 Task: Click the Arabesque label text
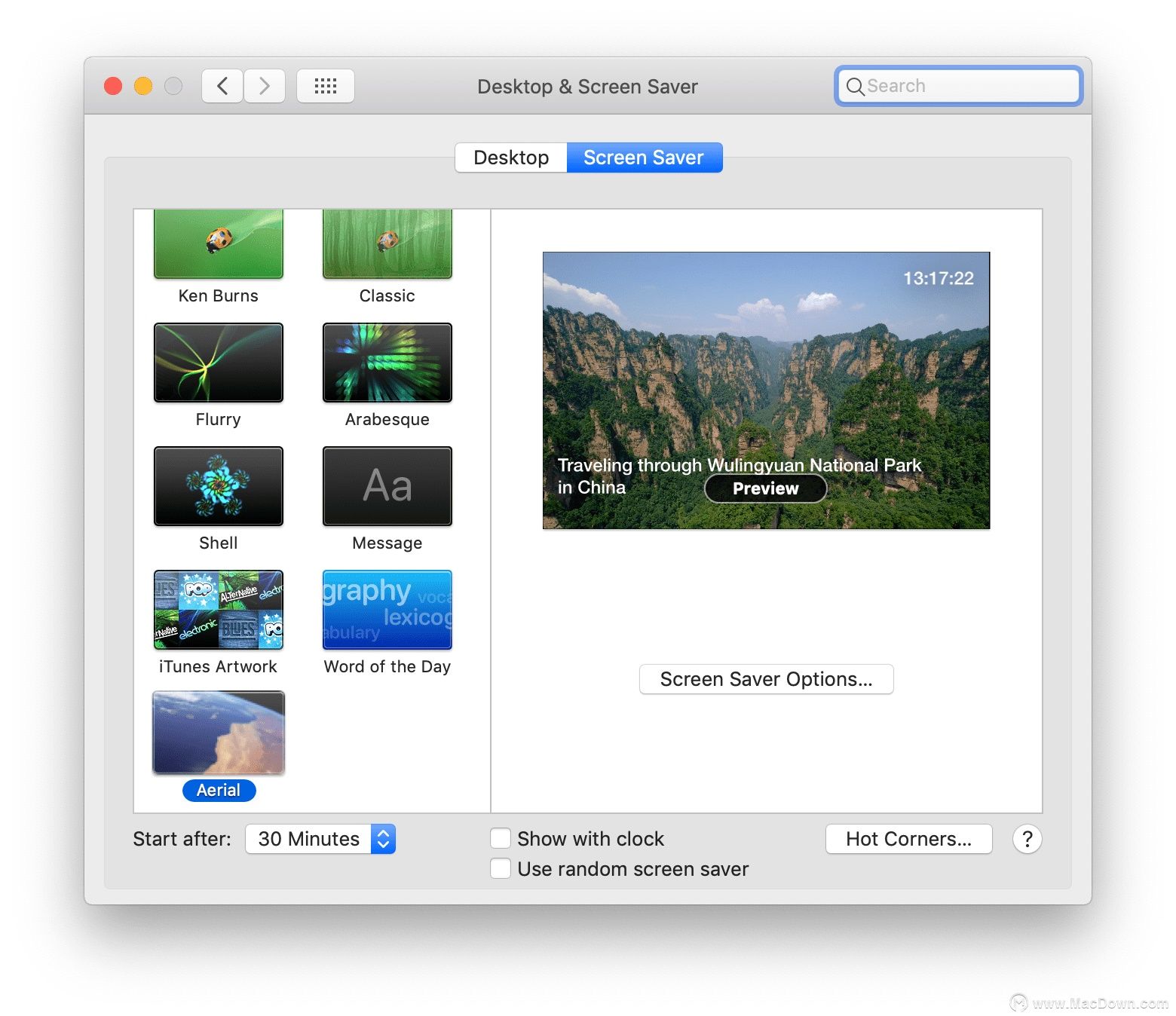point(387,419)
